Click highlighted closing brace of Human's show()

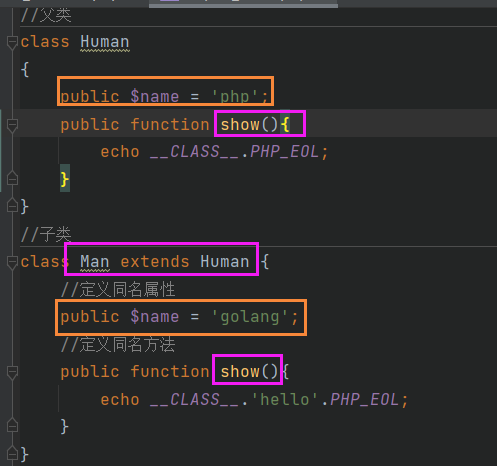(x=65, y=179)
